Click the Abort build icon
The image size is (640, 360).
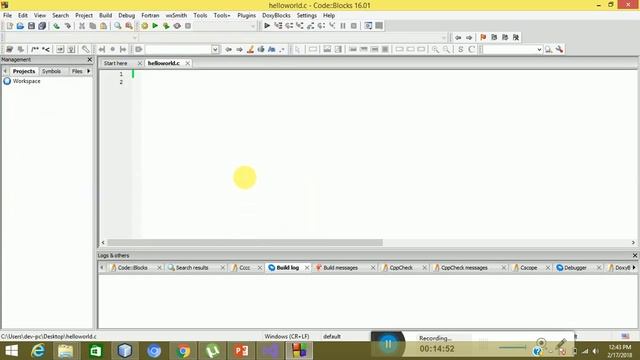coord(188,26)
